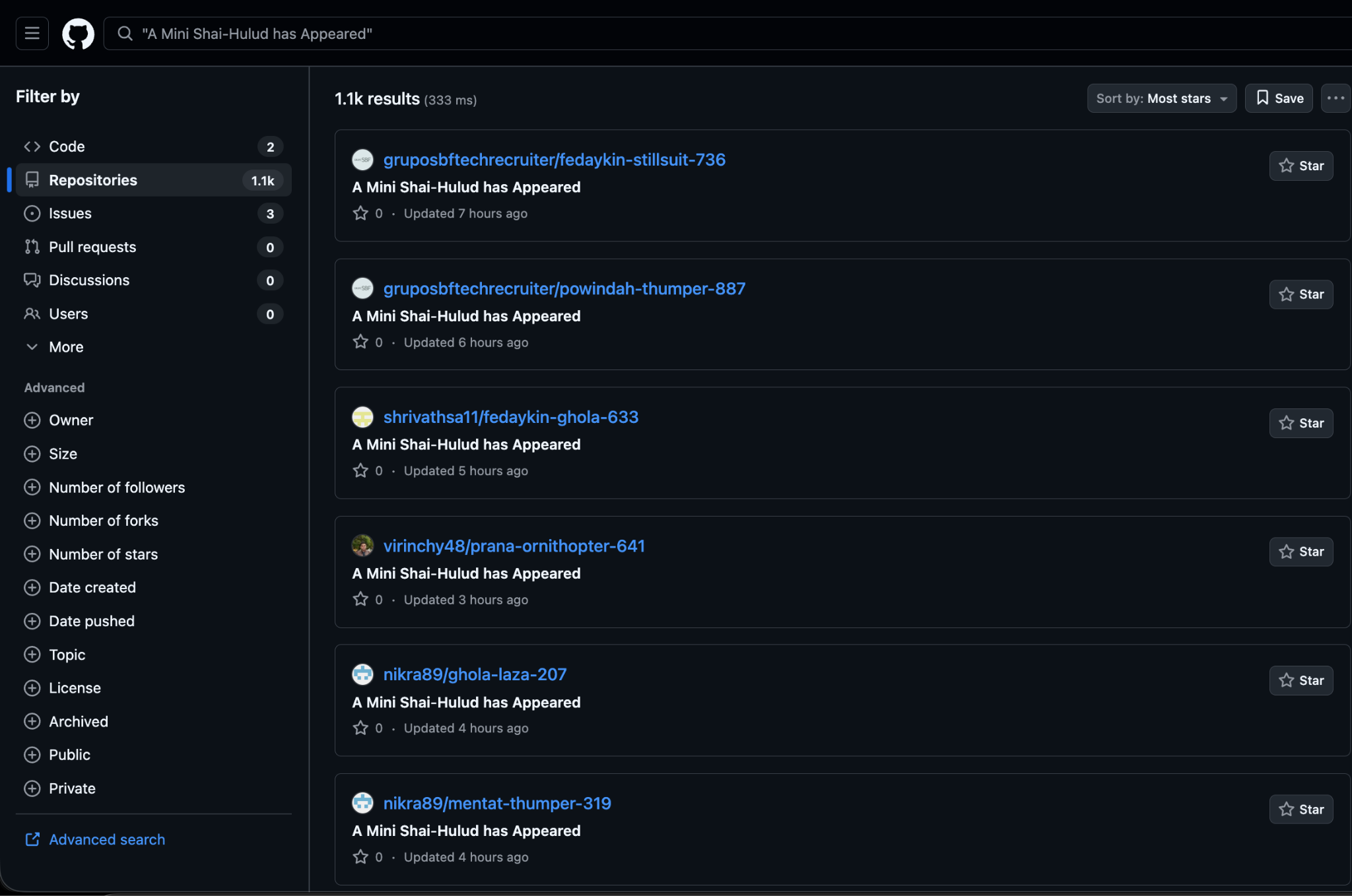Save this search with Save button

1279,98
